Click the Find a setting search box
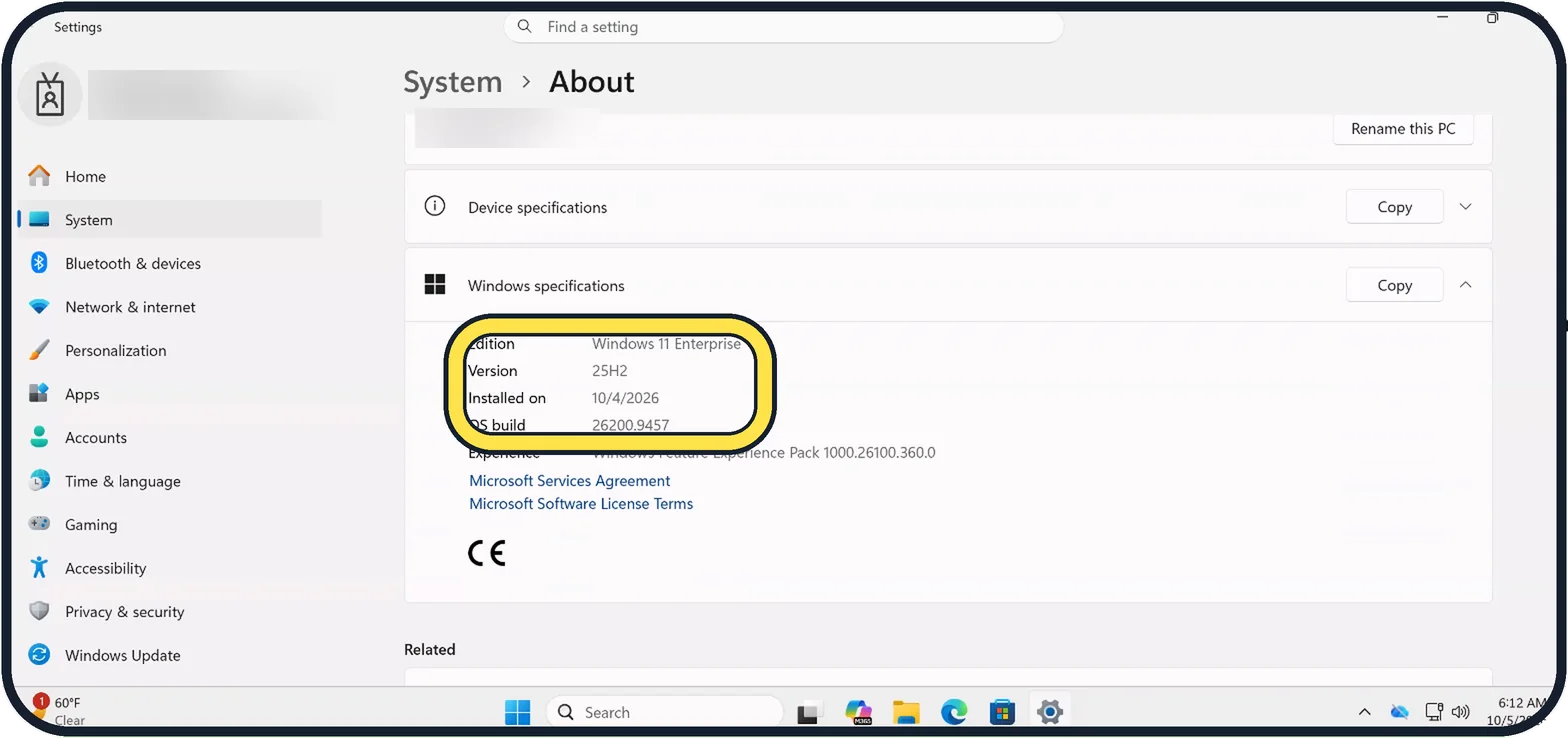The height and width of the screenshot is (738, 1568). tap(784, 27)
